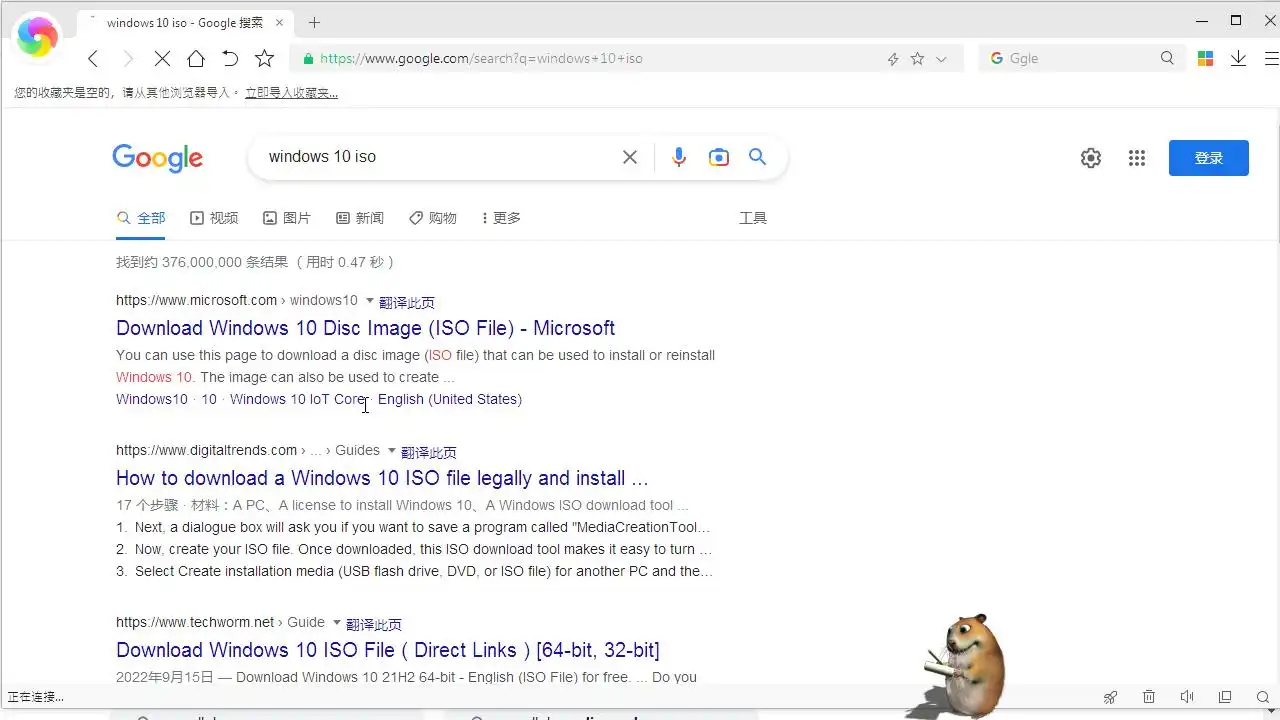Open the 工具 search tools
1280x720 pixels.
tap(753, 218)
